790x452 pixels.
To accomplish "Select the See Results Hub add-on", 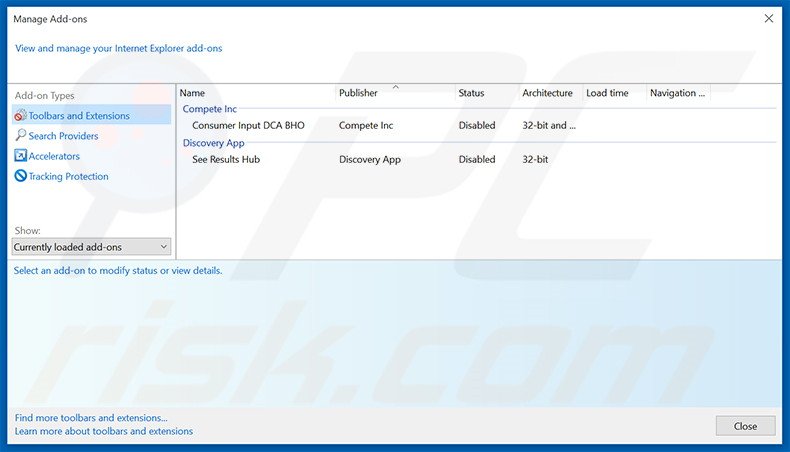I will [226, 159].
